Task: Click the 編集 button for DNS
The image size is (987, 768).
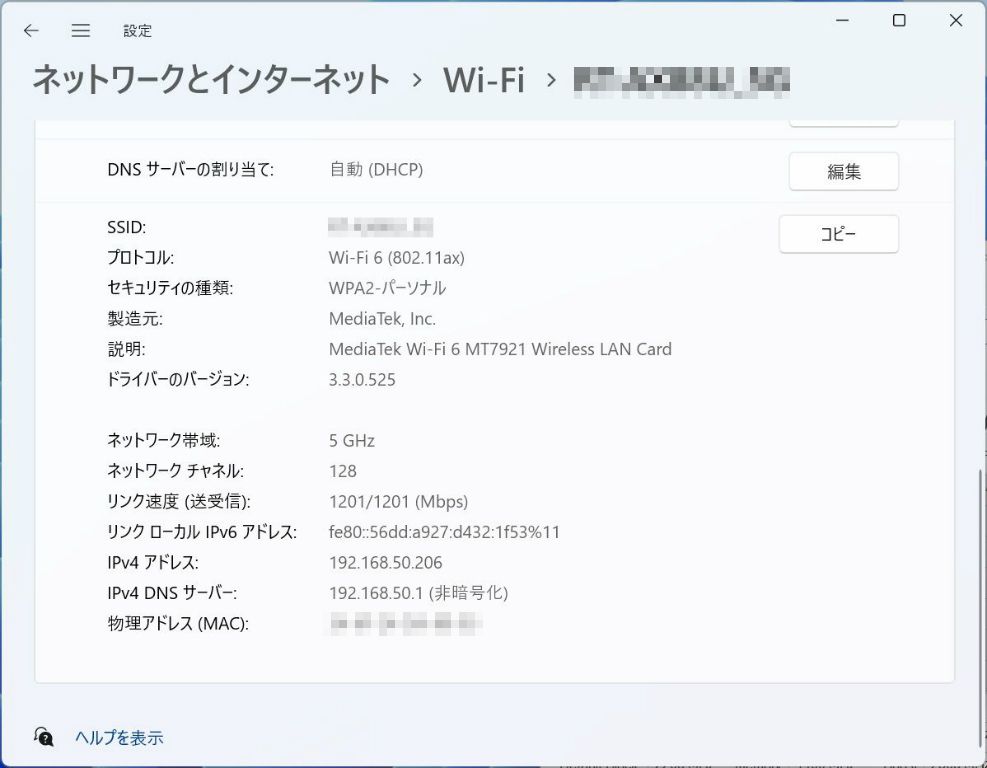Action: click(843, 171)
